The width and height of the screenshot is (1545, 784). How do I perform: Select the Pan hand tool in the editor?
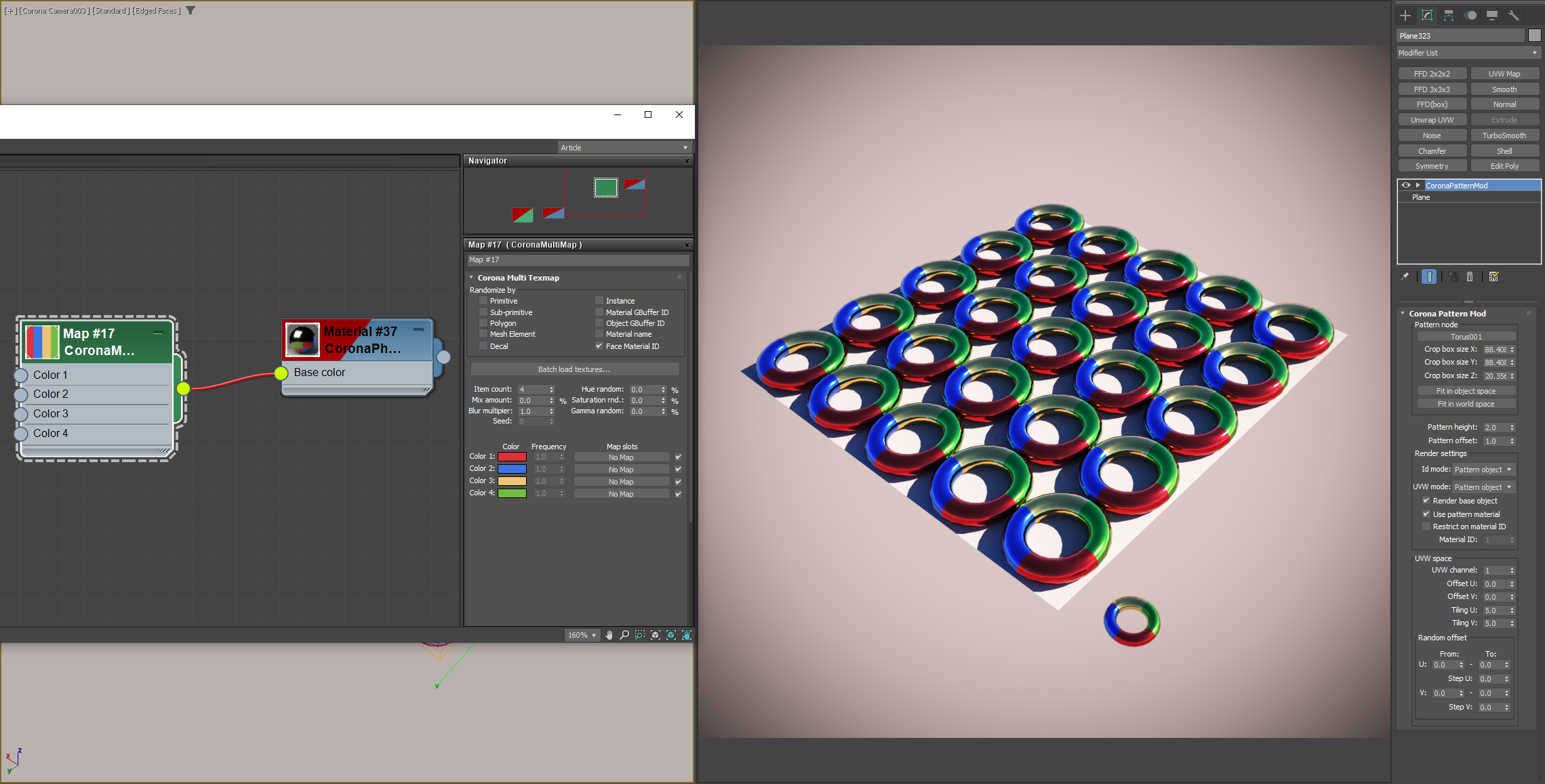[x=609, y=635]
